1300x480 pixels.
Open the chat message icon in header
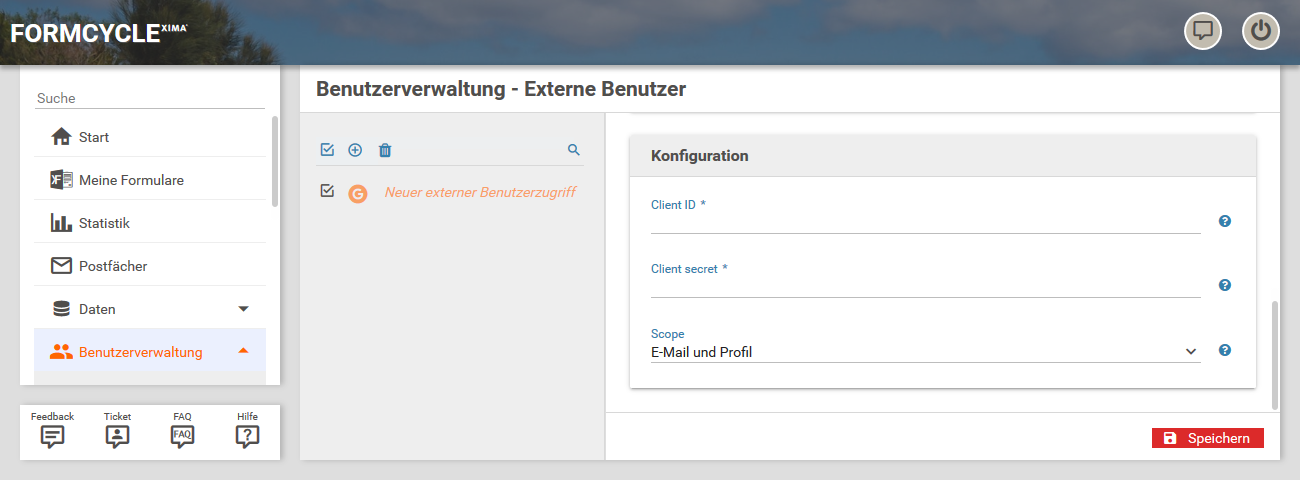1203,31
